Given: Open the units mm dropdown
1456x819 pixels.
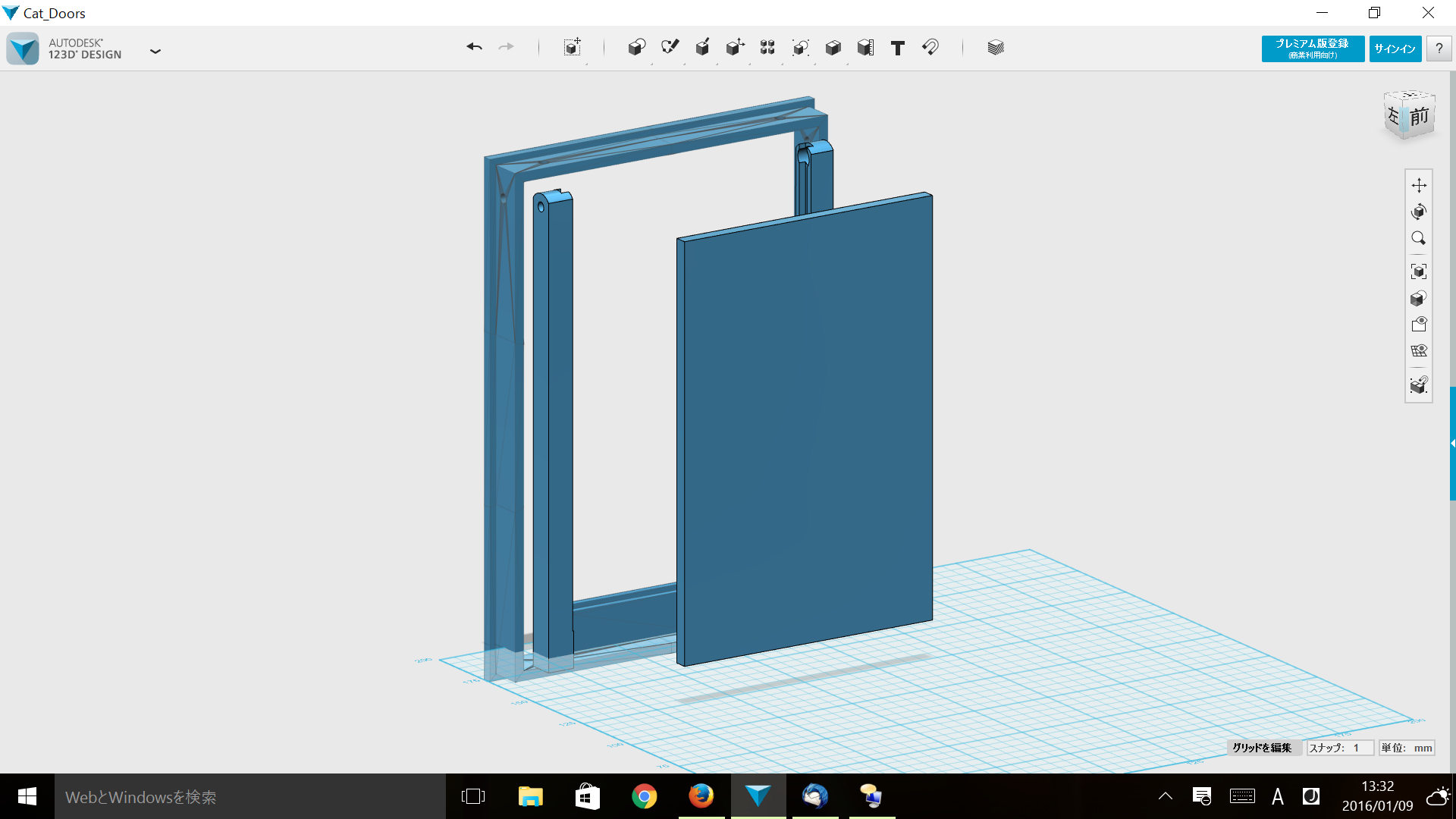Looking at the screenshot, I should point(1407,748).
